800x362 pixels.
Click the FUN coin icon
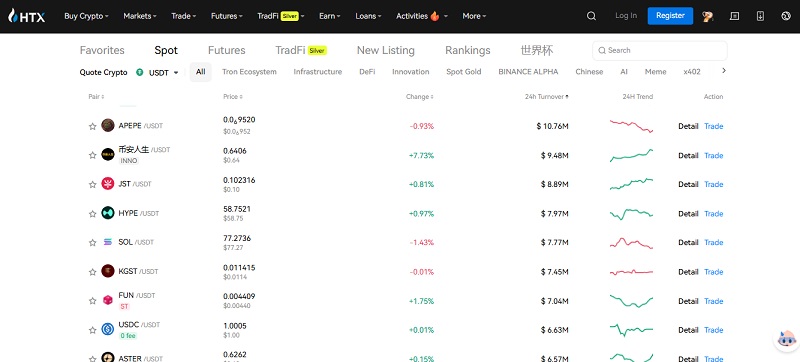[108, 300]
